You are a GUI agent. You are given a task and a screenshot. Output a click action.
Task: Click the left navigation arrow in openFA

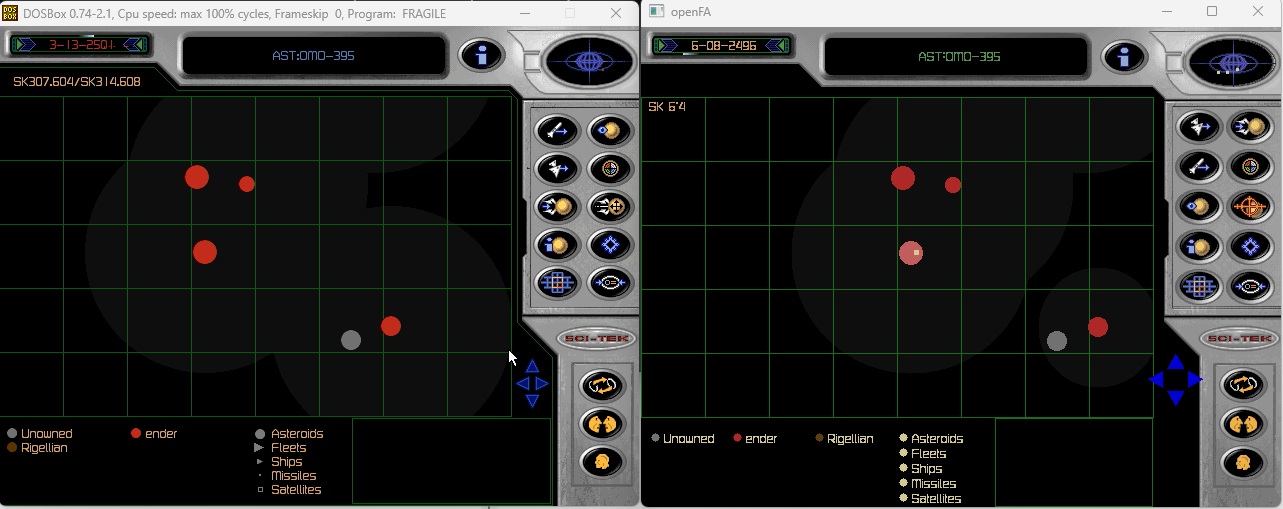click(1157, 379)
